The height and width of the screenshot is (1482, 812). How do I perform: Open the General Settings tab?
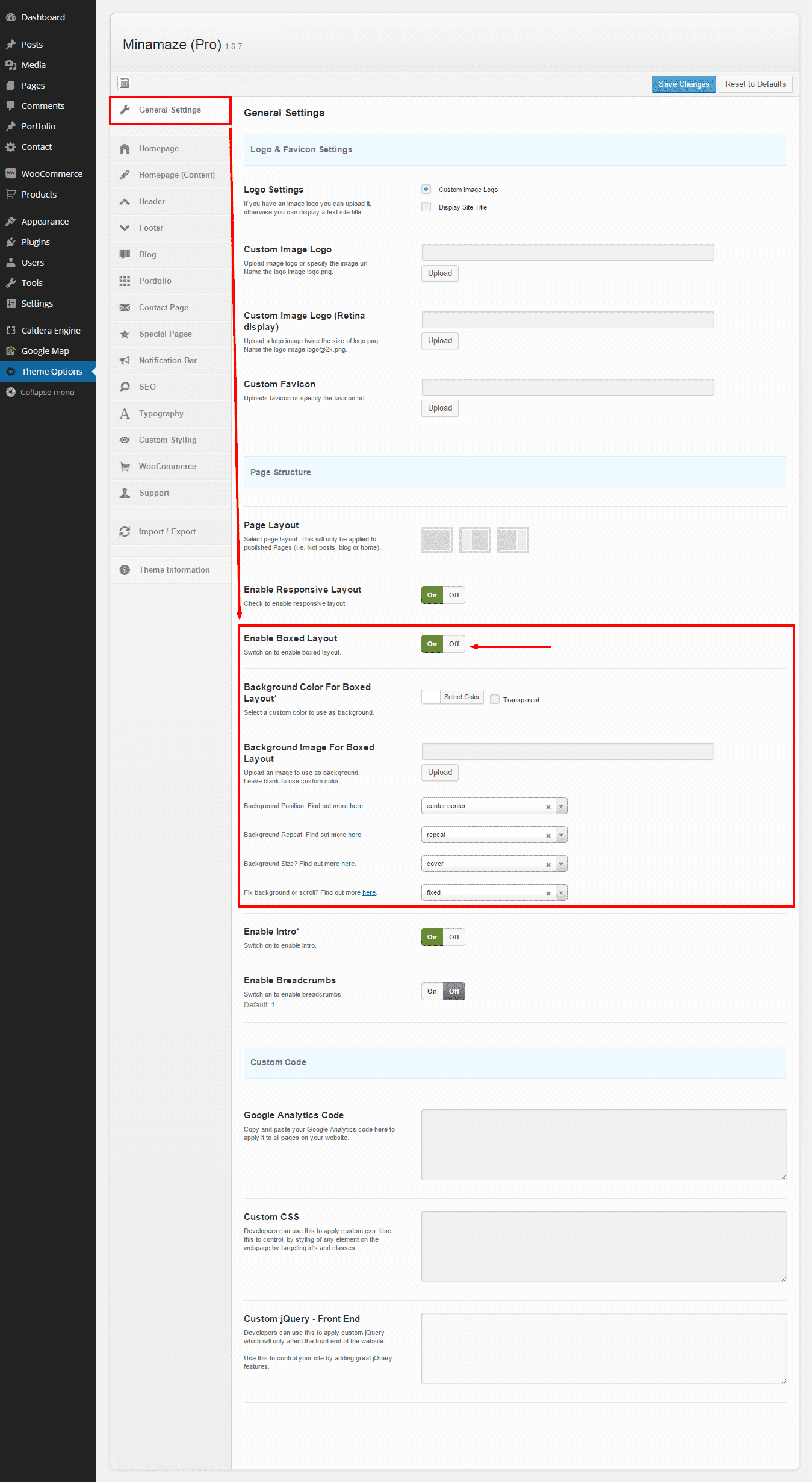[x=170, y=110]
